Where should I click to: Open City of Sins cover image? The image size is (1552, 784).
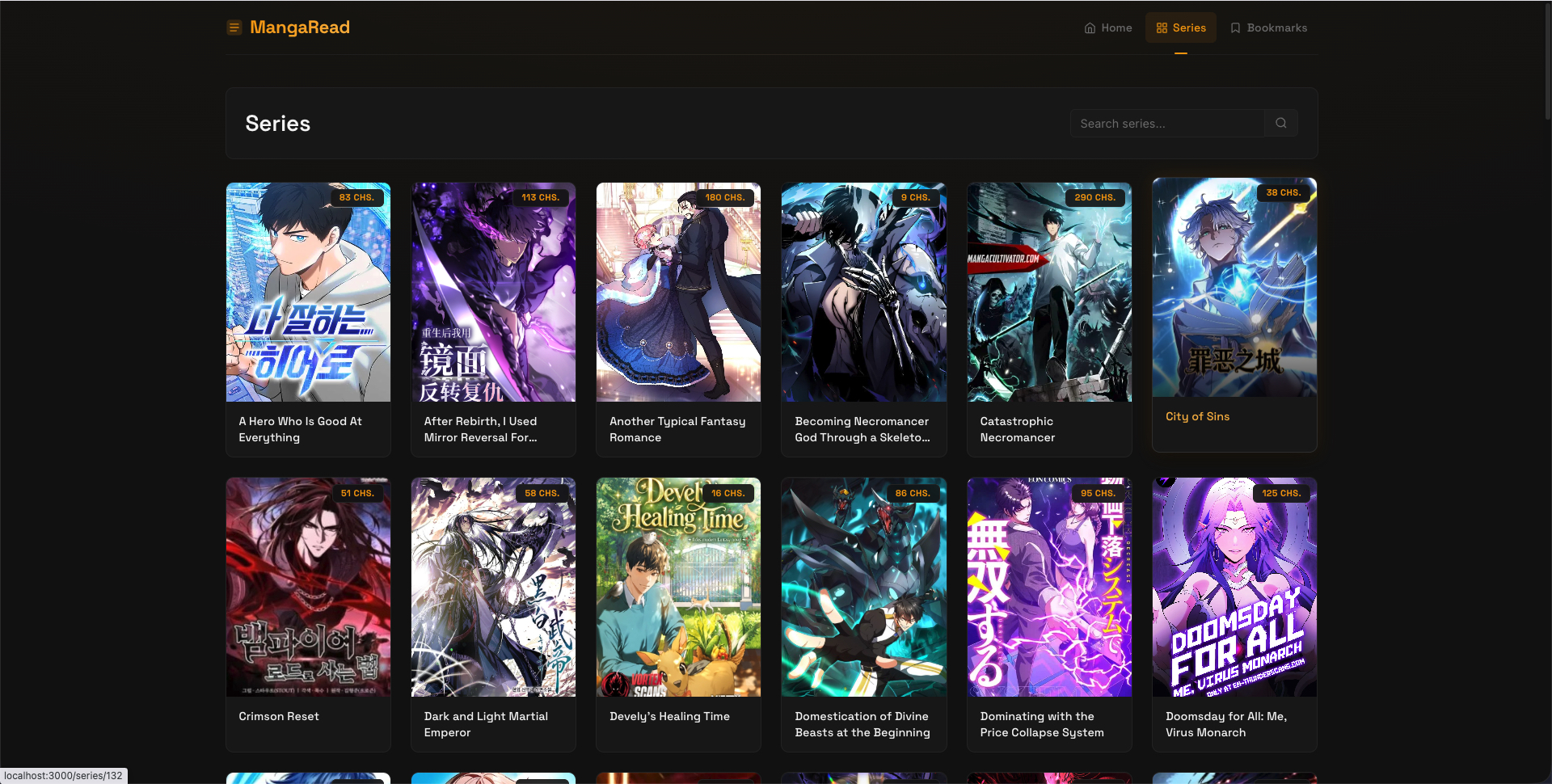coord(1234,287)
